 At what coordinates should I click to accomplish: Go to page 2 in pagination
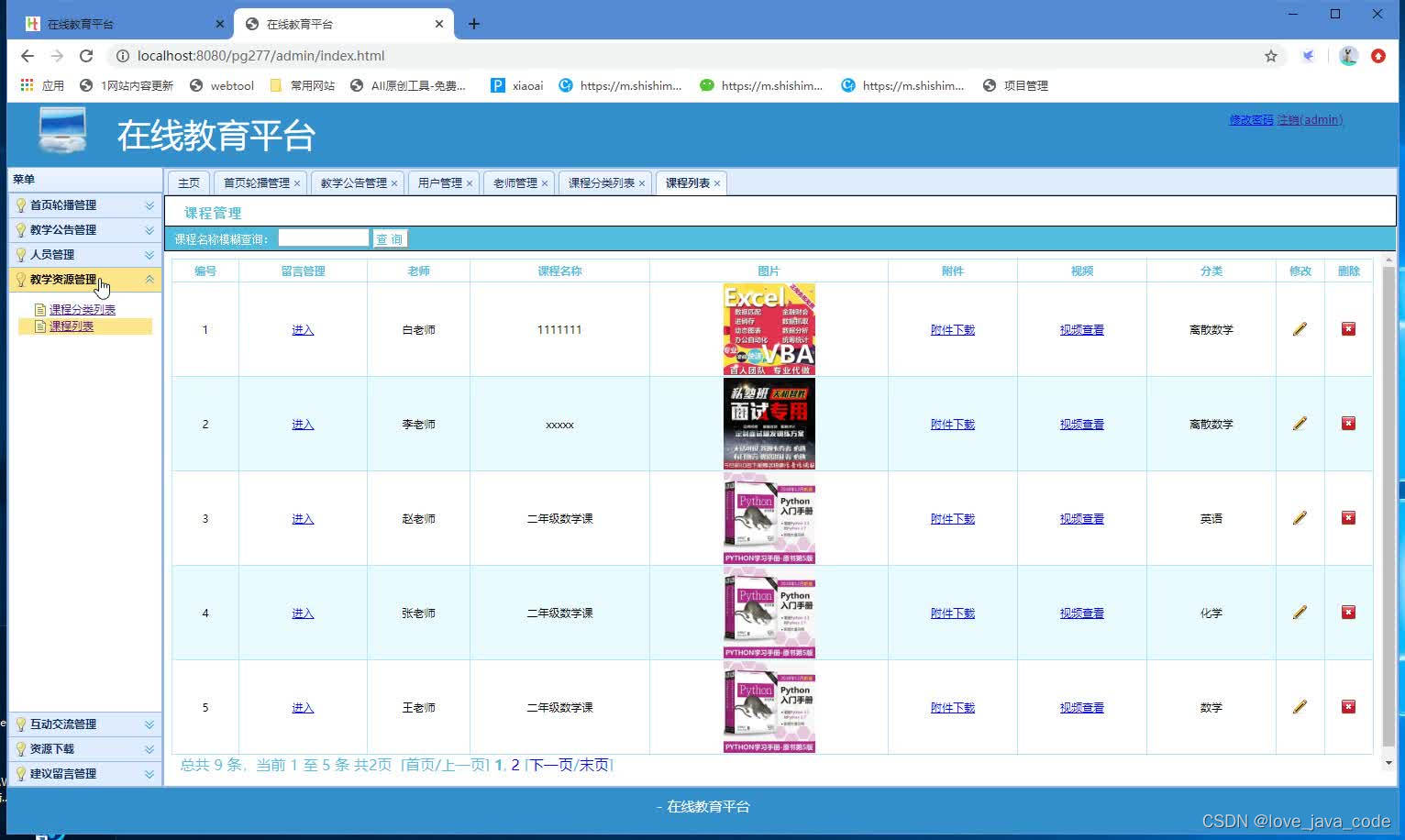coord(515,765)
